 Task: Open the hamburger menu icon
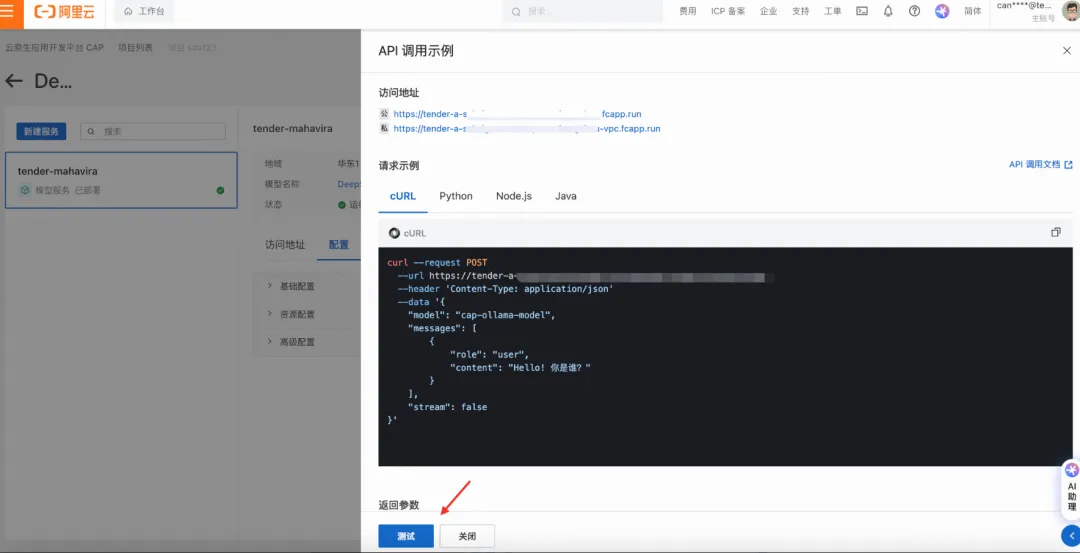[7, 12]
